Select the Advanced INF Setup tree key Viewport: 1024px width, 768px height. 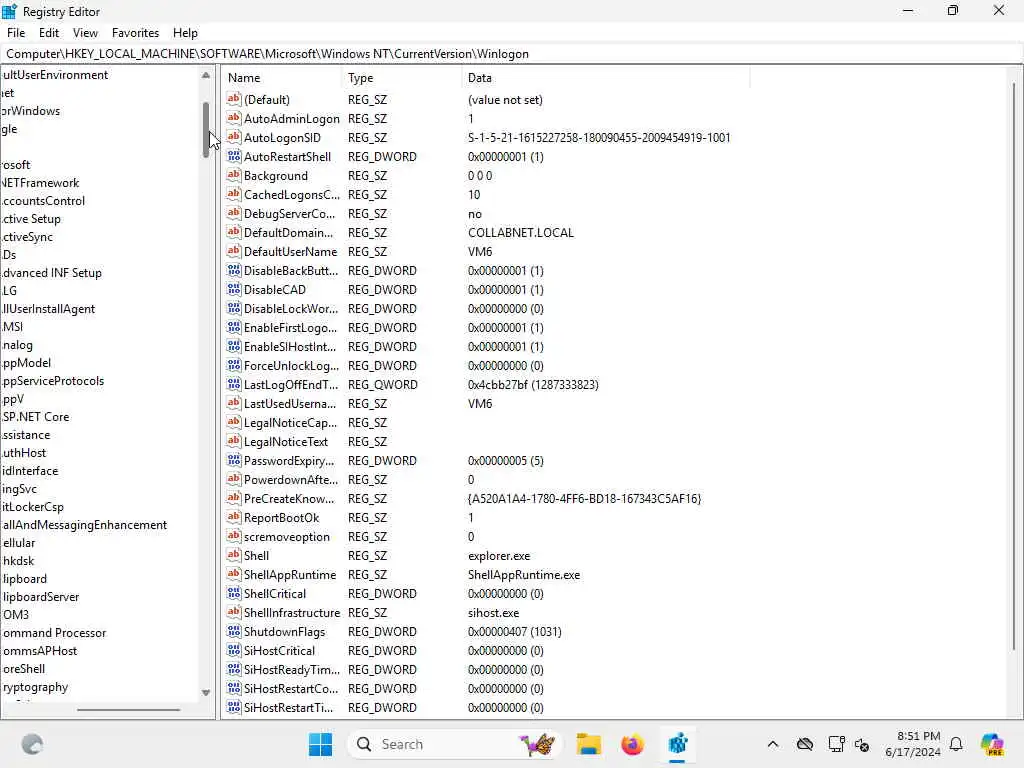pos(52,273)
